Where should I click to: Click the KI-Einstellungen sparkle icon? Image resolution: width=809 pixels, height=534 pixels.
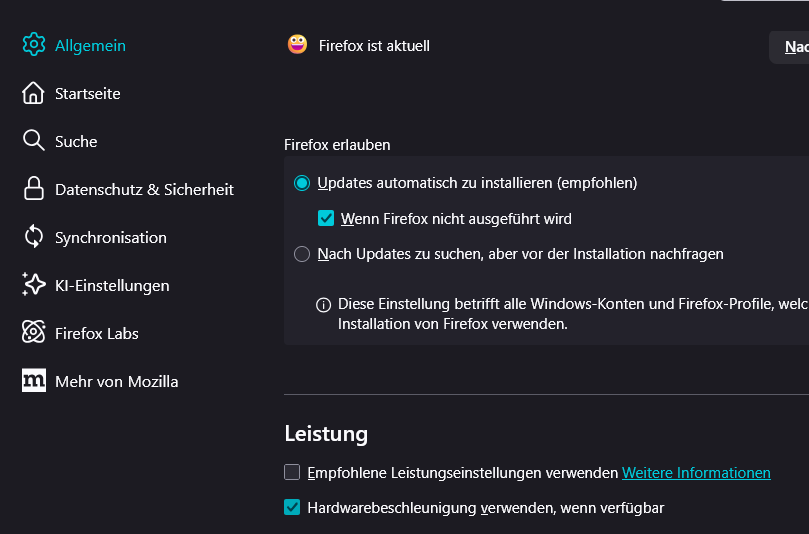pyautogui.click(x=34, y=285)
